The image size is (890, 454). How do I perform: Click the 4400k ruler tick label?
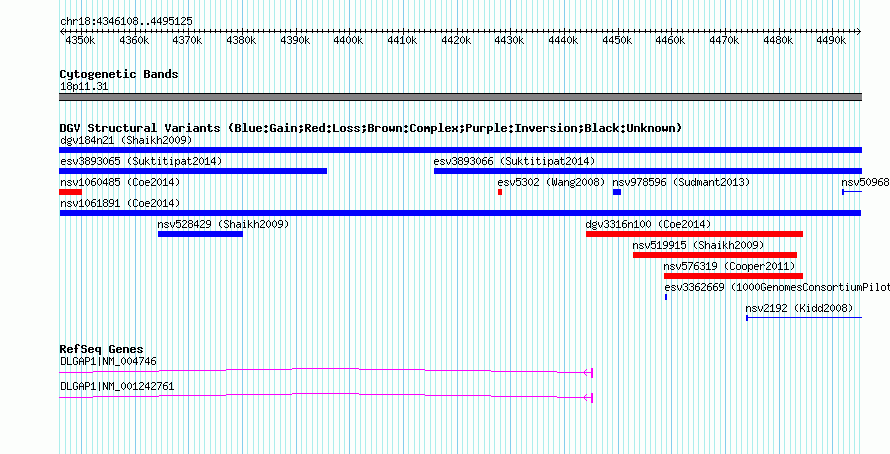tap(349, 41)
